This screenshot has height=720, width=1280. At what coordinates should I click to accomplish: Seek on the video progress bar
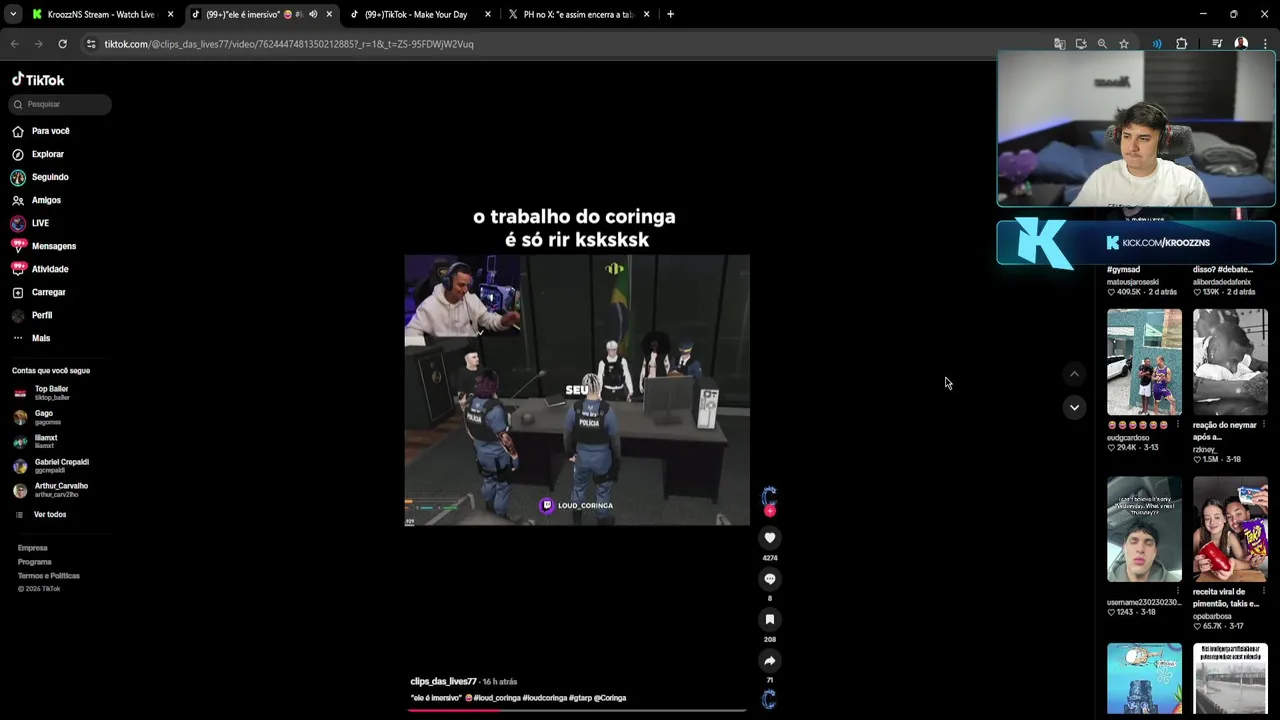pos(577,710)
